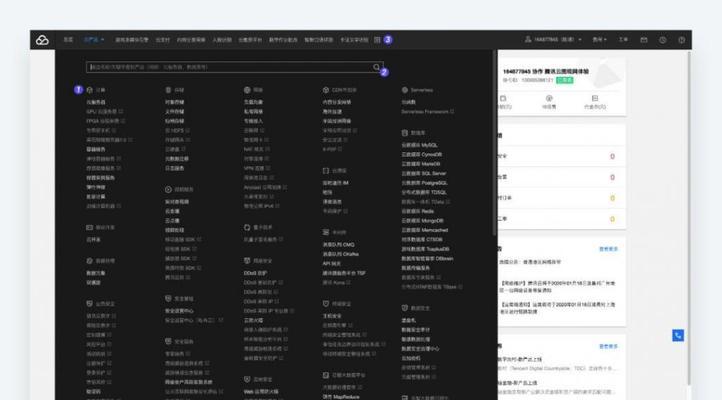The height and width of the screenshot is (400, 722).
Task: Open the cloud database MongoDB entry
Action: (x=422, y=221)
